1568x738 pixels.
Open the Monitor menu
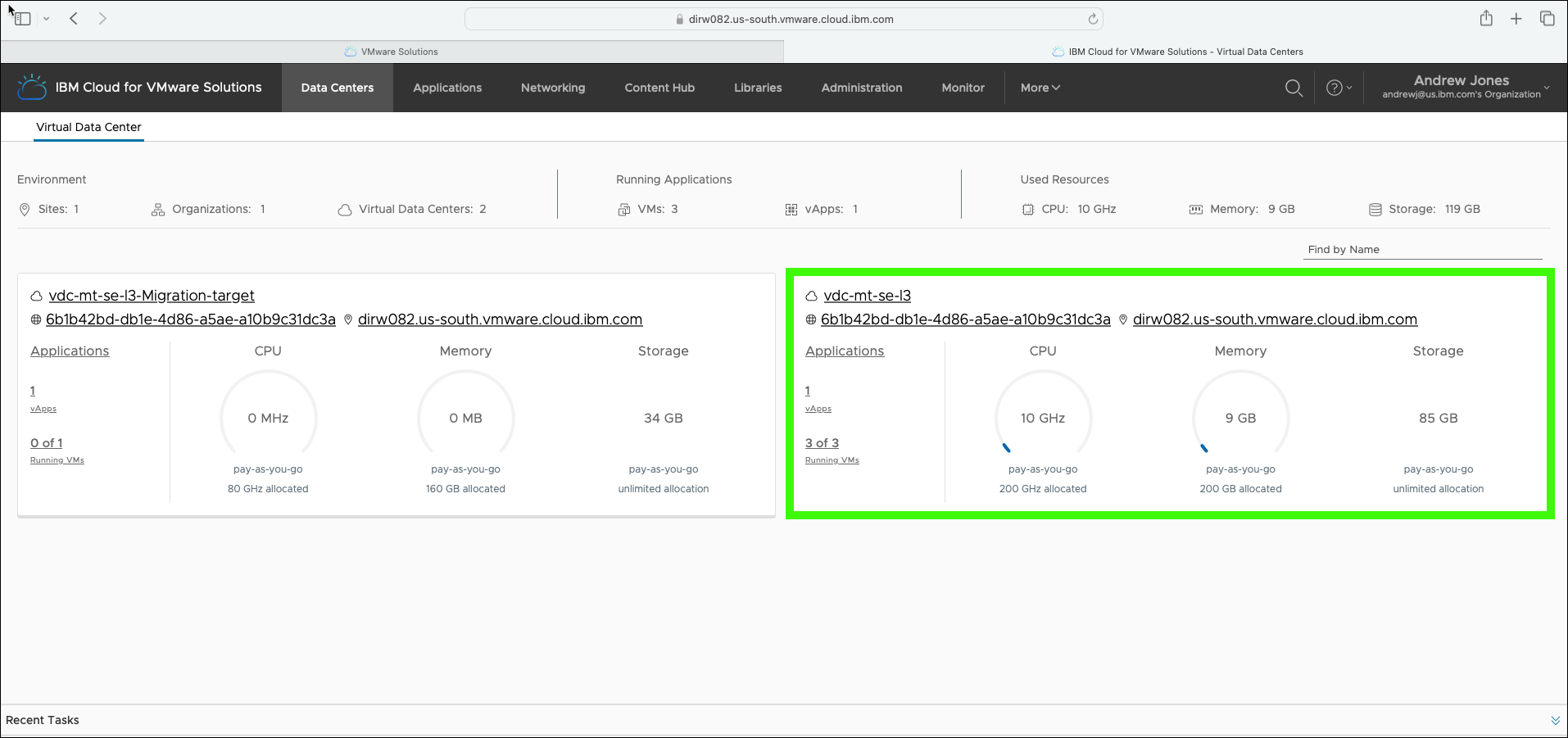pos(963,88)
